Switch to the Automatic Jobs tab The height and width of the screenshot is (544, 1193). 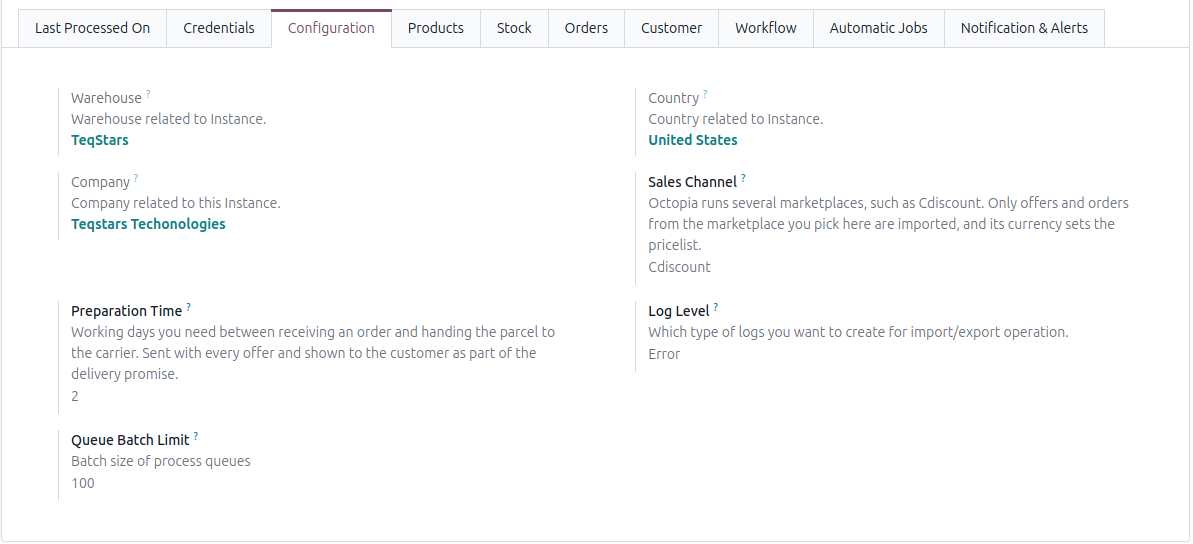tap(879, 28)
